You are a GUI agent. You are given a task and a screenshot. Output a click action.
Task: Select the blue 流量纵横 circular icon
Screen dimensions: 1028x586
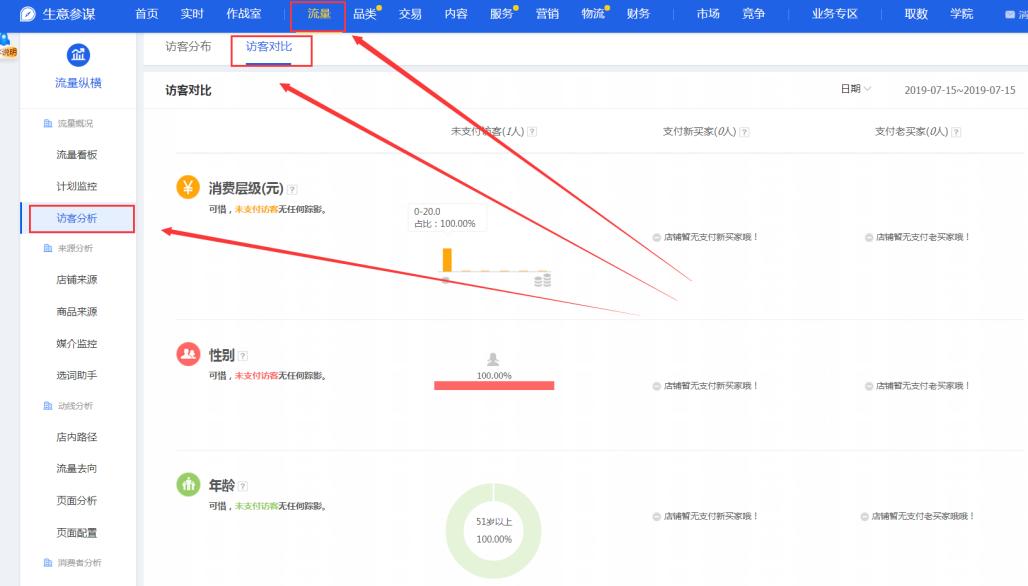point(79,57)
